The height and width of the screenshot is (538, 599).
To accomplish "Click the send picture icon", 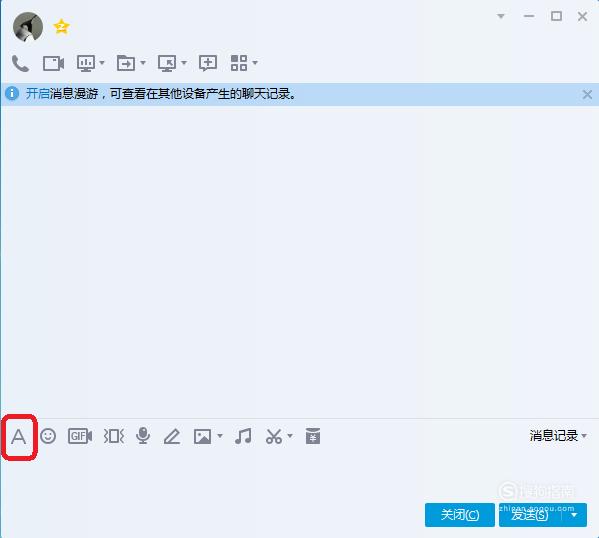I will click(x=202, y=436).
